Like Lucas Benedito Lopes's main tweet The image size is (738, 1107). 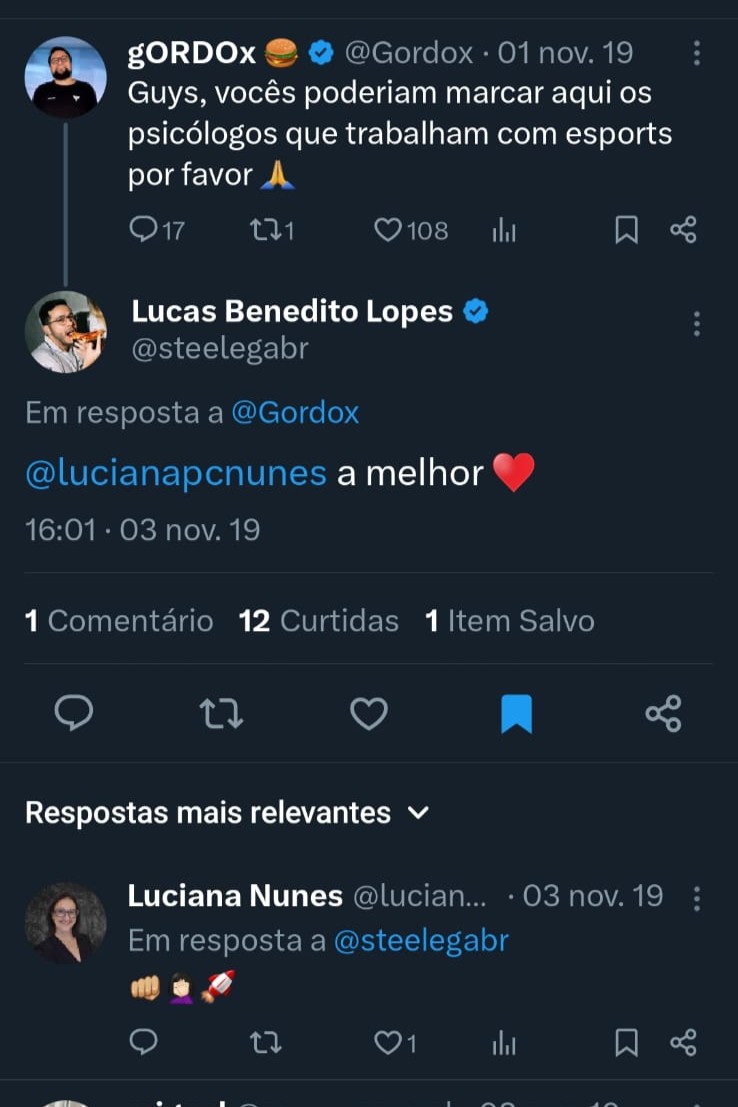tap(369, 713)
